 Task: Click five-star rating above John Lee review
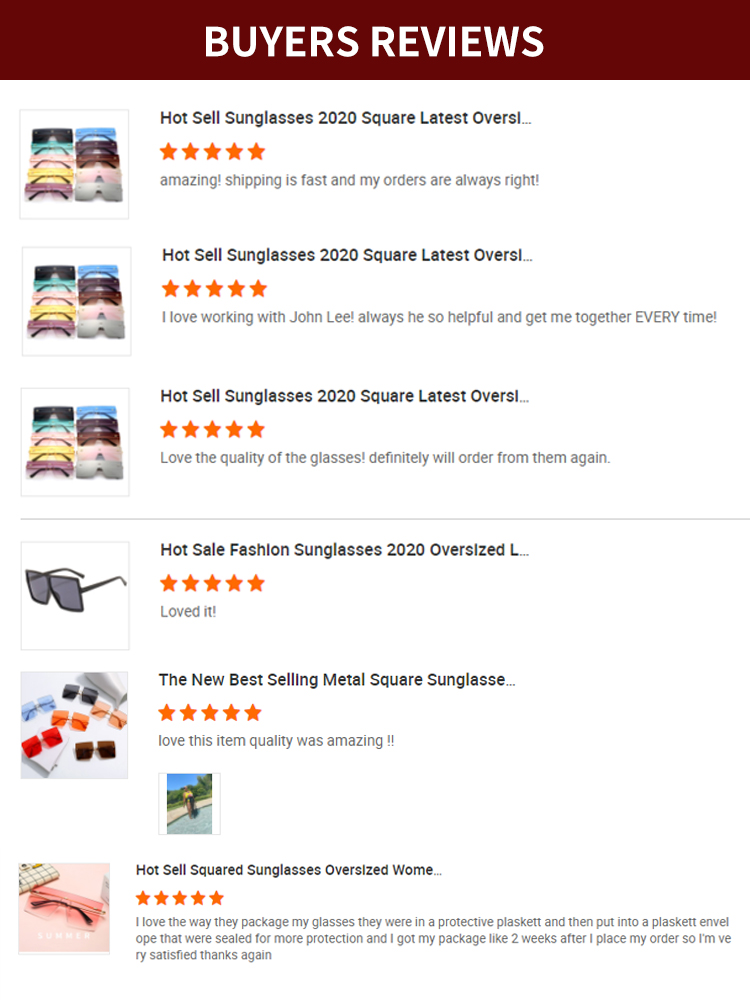coord(214,289)
